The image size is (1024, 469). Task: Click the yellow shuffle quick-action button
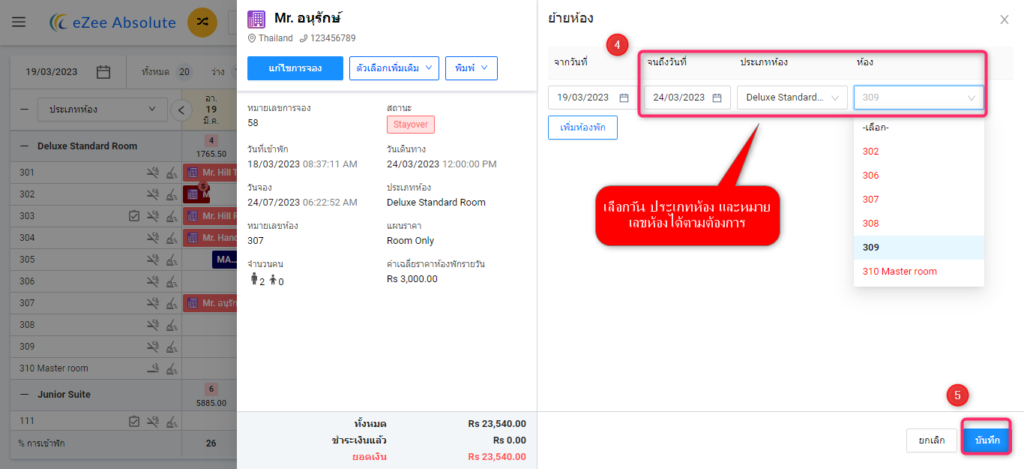click(x=202, y=22)
